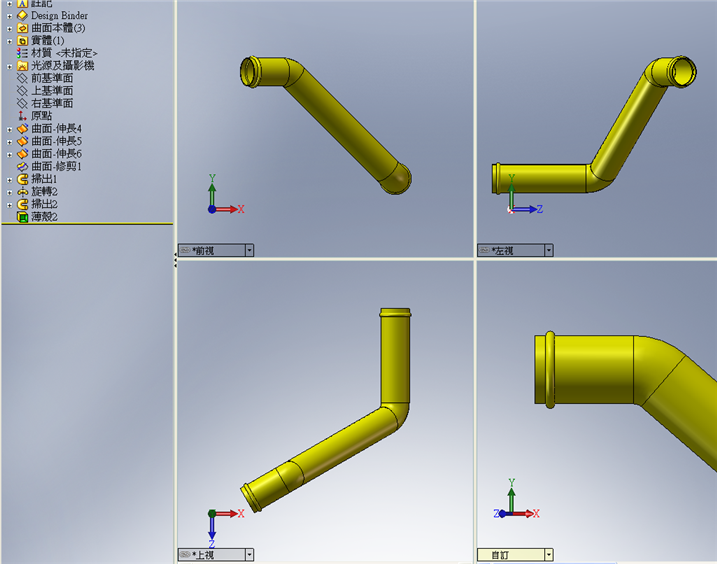Viewport: 717px width, 564px height.
Task: Click the 旋轉2 revolve feature icon
Action: pyautogui.click(x=22, y=191)
